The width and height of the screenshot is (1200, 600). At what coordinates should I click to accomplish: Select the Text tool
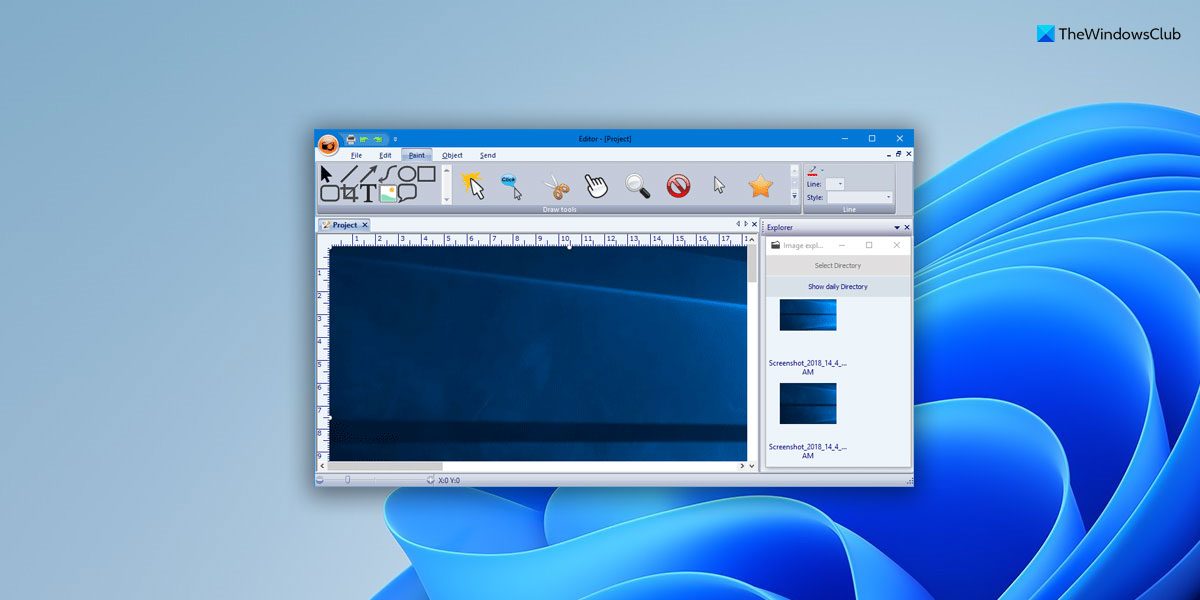pyautogui.click(x=368, y=194)
